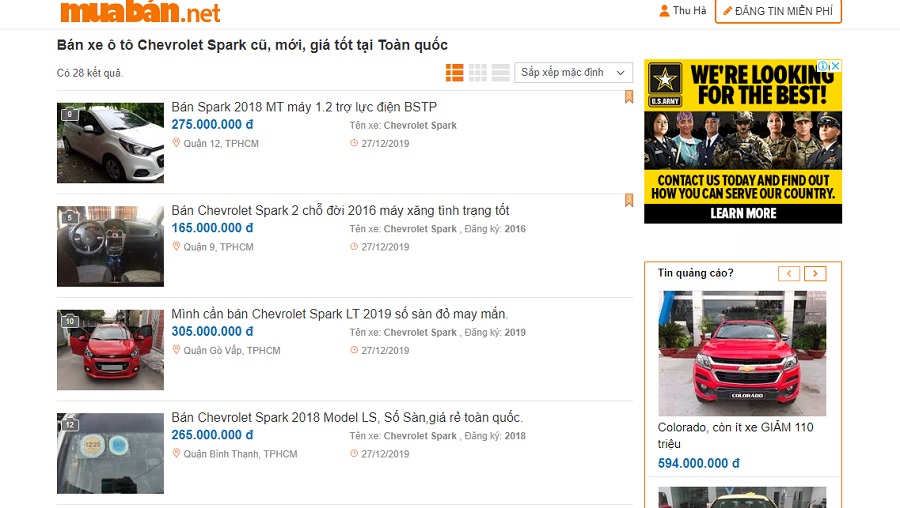Open listing Chevrolet Spark LT 2019 số sàn

pos(340,314)
